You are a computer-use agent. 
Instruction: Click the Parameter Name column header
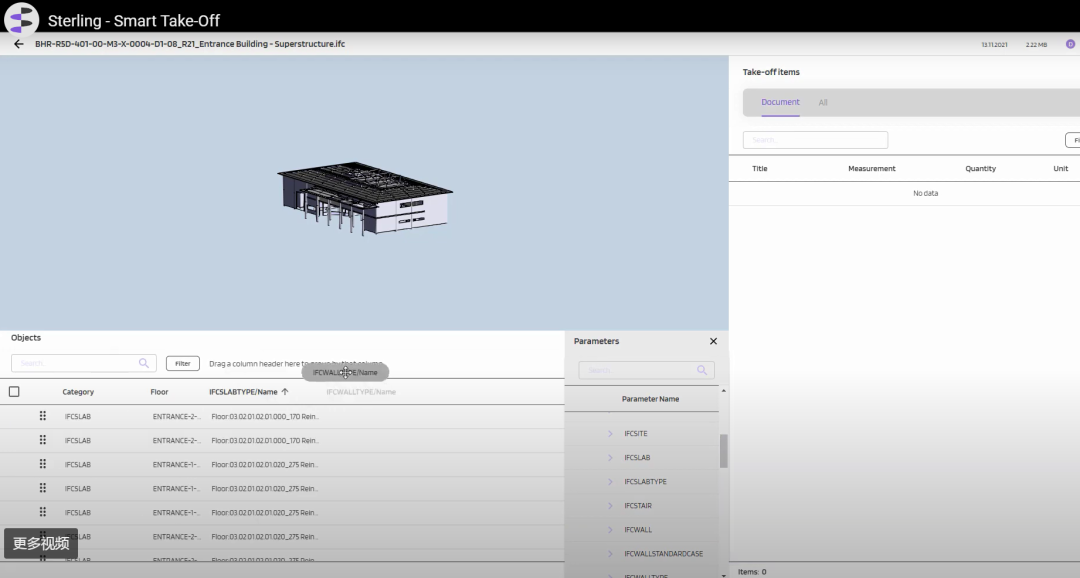[650, 399]
